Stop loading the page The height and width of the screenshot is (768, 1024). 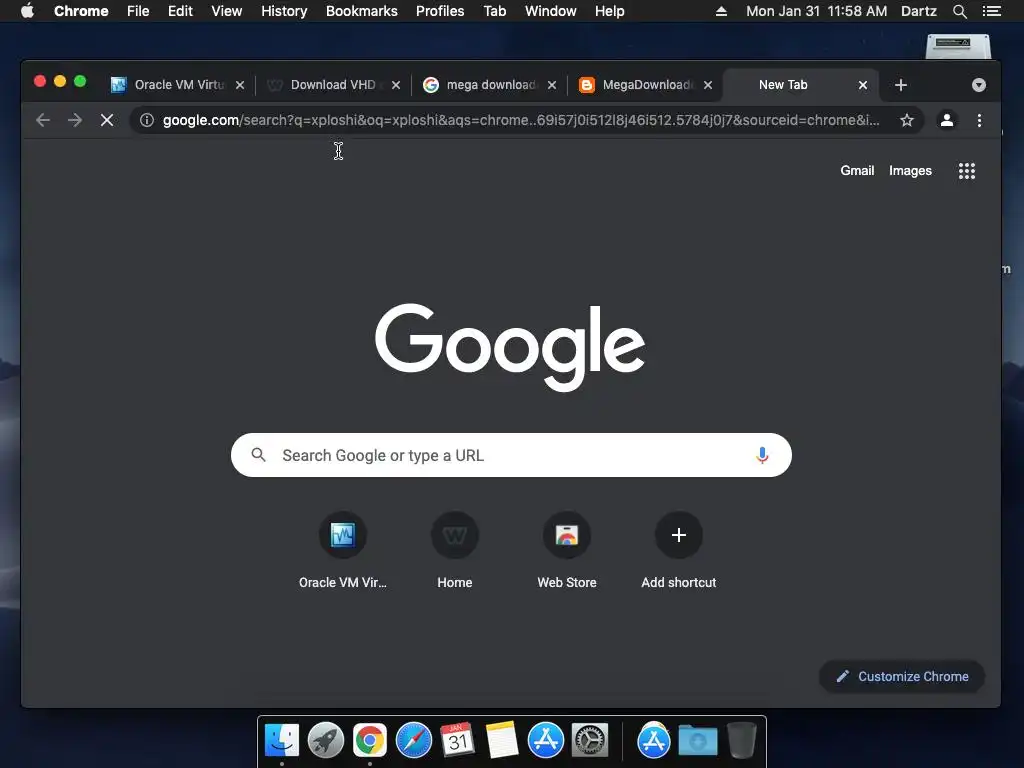tap(107, 120)
